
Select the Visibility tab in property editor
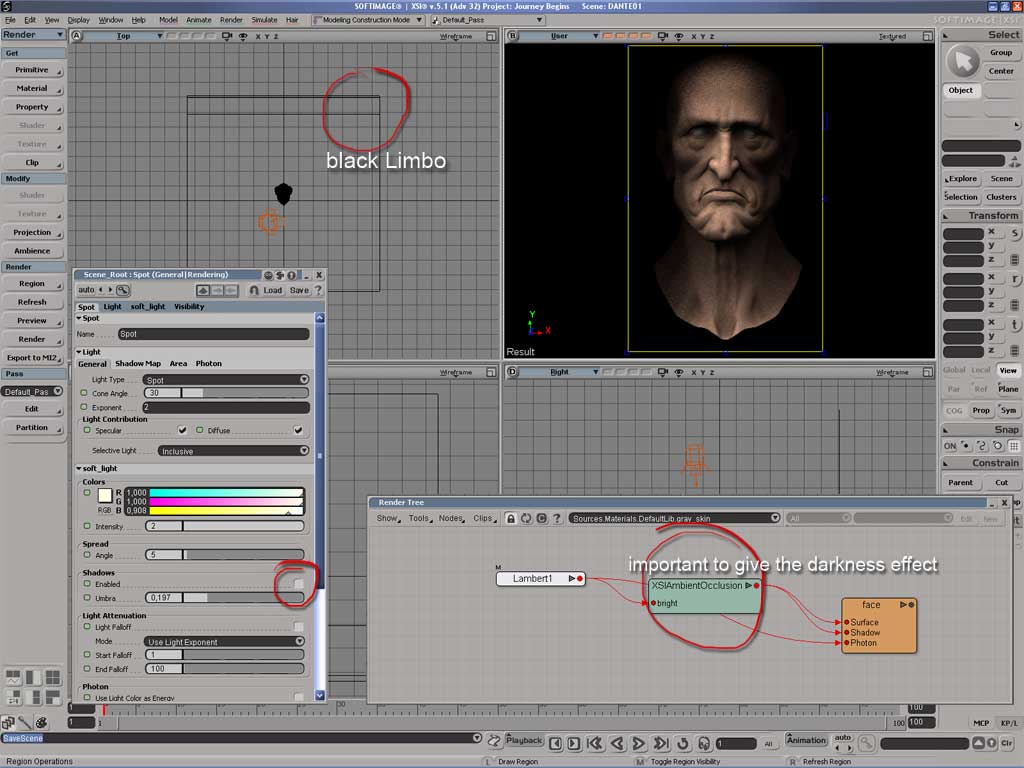click(x=189, y=306)
